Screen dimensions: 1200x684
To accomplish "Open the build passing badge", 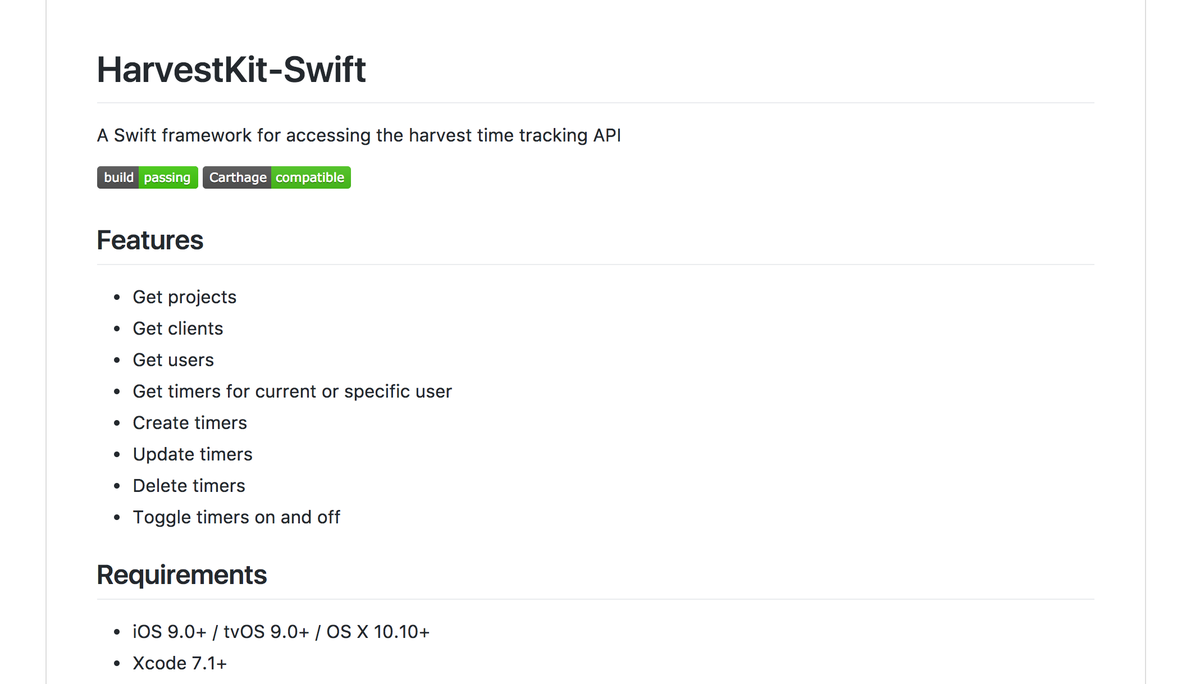I will [x=147, y=178].
